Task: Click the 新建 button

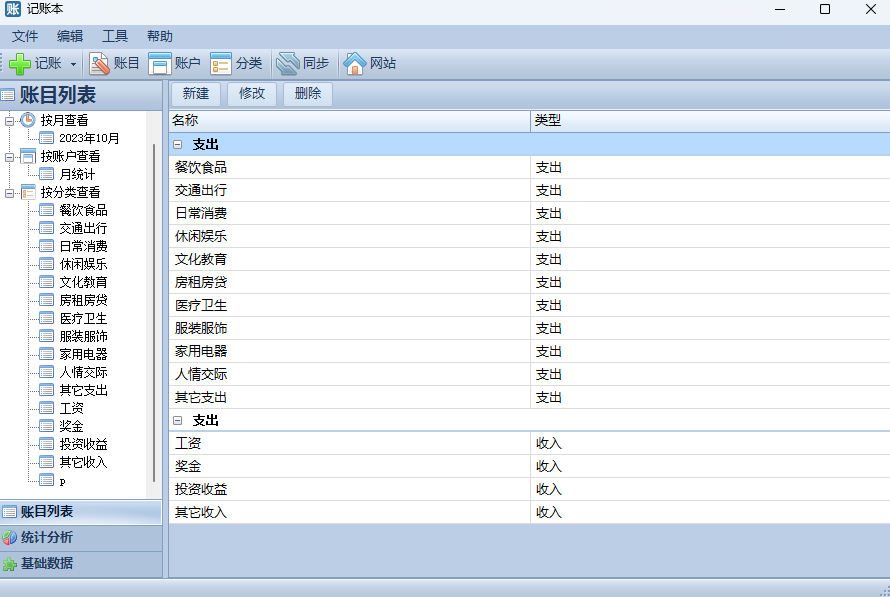Action: 196,94
